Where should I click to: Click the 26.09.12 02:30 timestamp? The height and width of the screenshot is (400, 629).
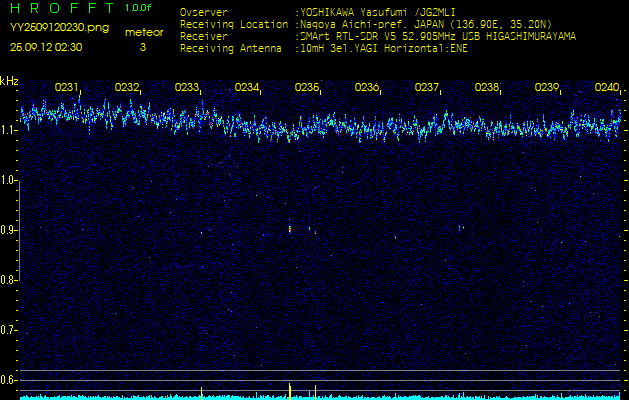tap(46, 47)
